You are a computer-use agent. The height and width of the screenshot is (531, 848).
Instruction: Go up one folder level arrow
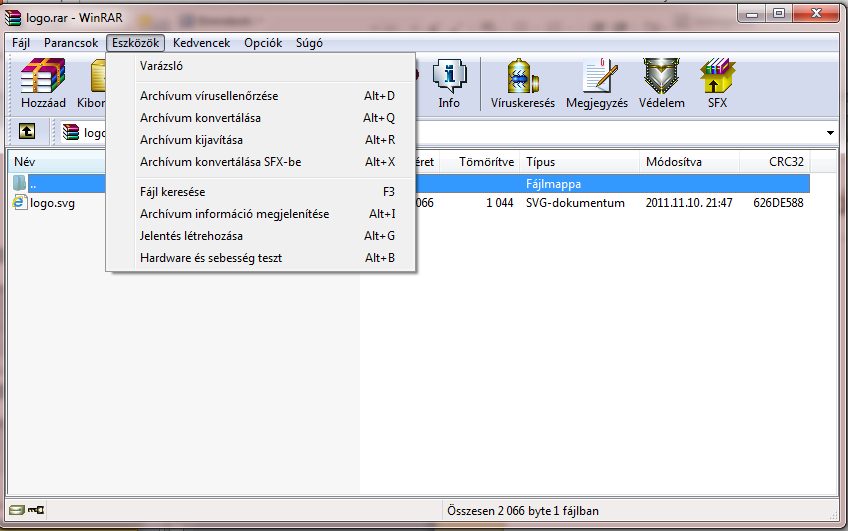point(26,131)
